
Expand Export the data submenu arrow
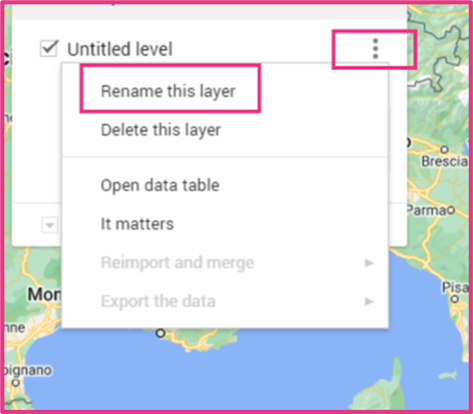coord(369,302)
